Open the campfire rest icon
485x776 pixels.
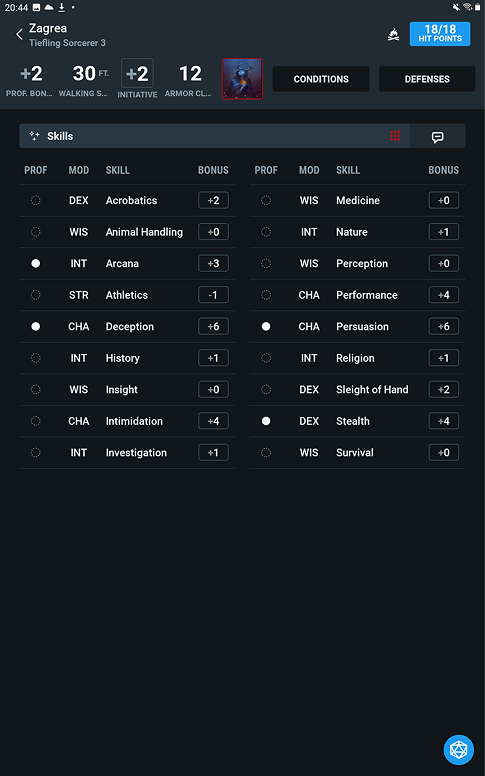pos(393,35)
